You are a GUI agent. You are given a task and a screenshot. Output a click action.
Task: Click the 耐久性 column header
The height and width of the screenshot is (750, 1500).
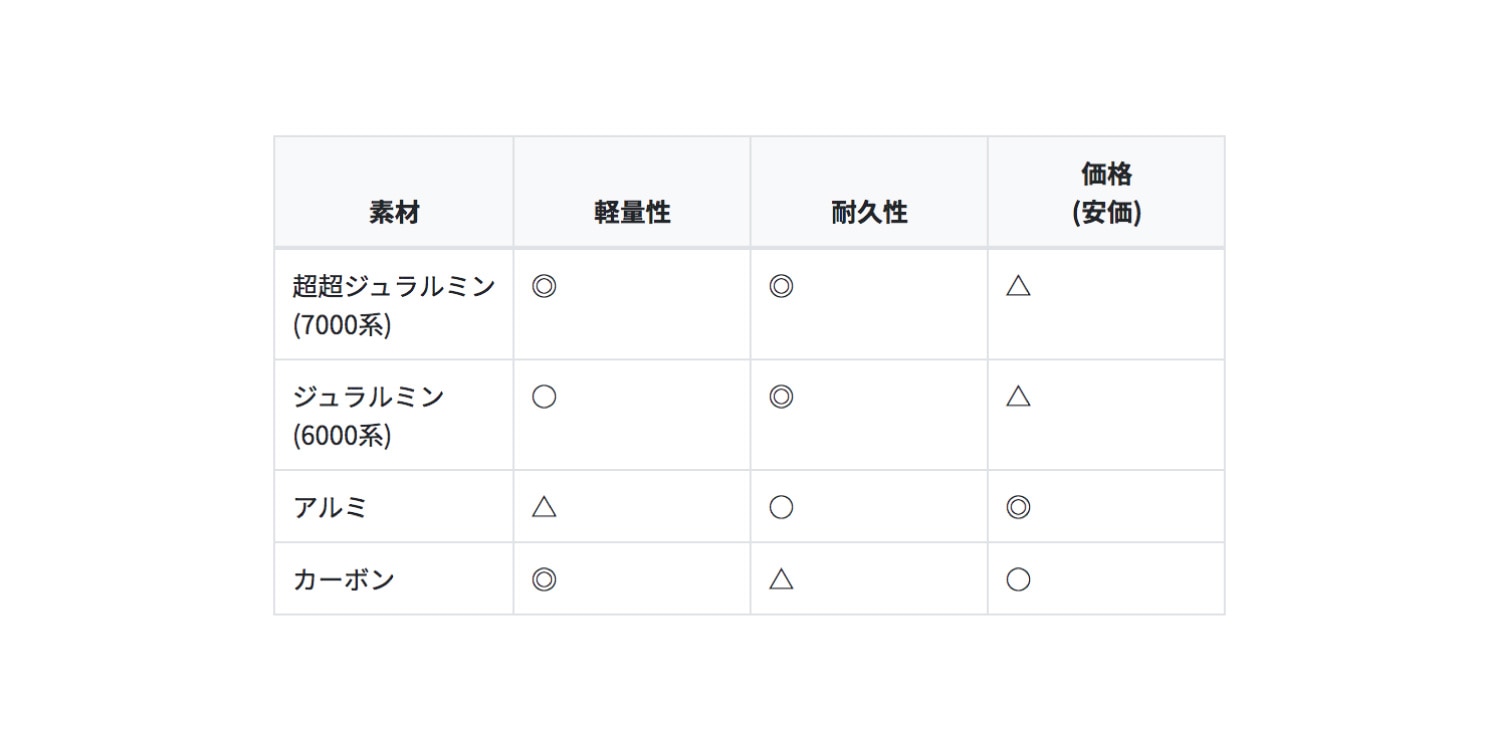tap(869, 212)
